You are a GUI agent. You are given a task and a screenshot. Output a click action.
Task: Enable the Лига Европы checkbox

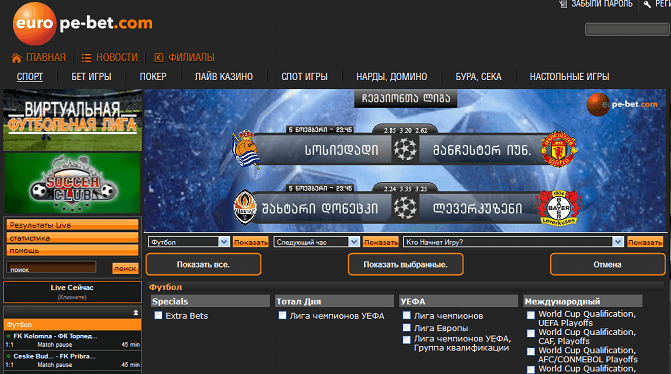click(x=407, y=328)
